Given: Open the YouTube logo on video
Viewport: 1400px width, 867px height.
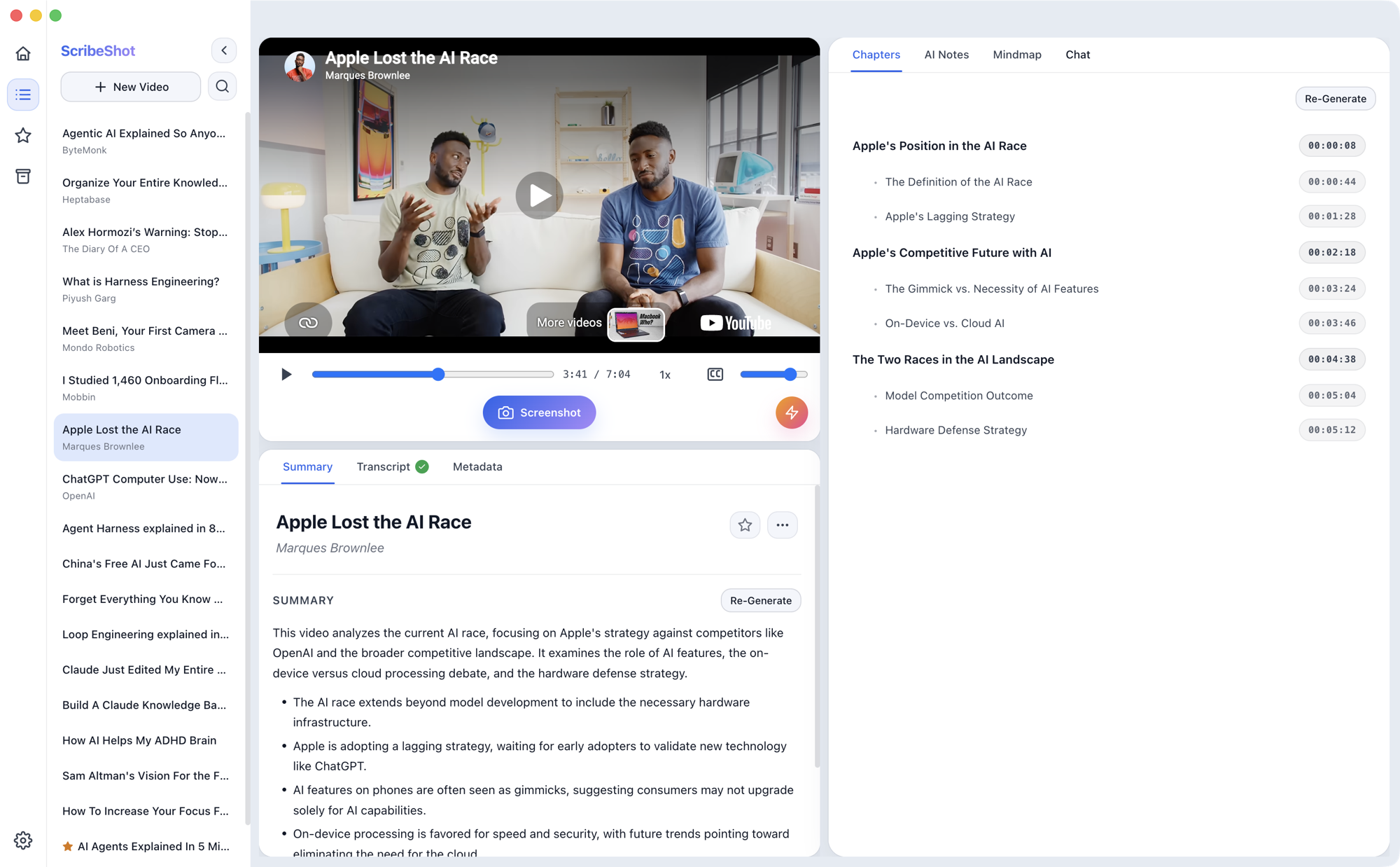Looking at the screenshot, I should [x=736, y=323].
